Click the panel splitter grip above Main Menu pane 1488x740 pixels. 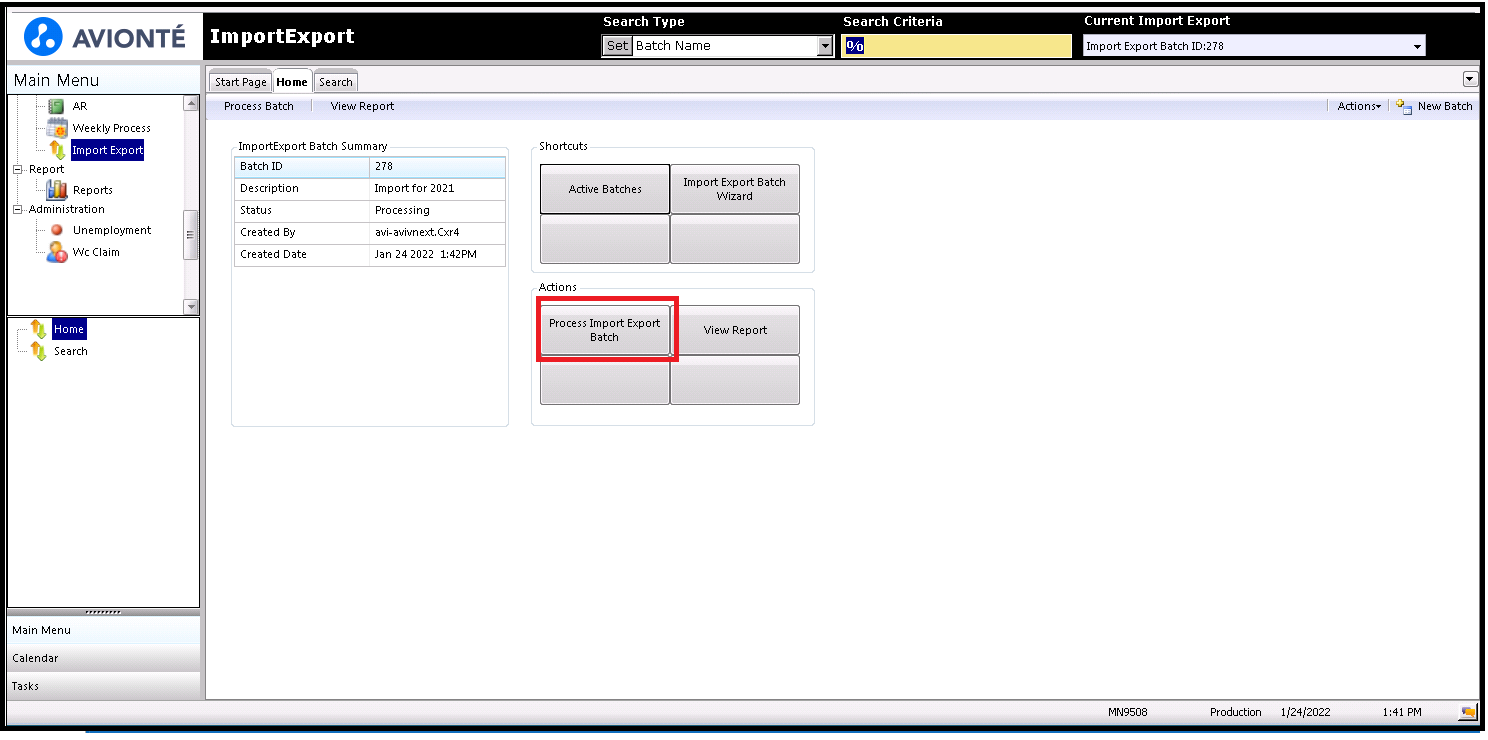(104, 612)
